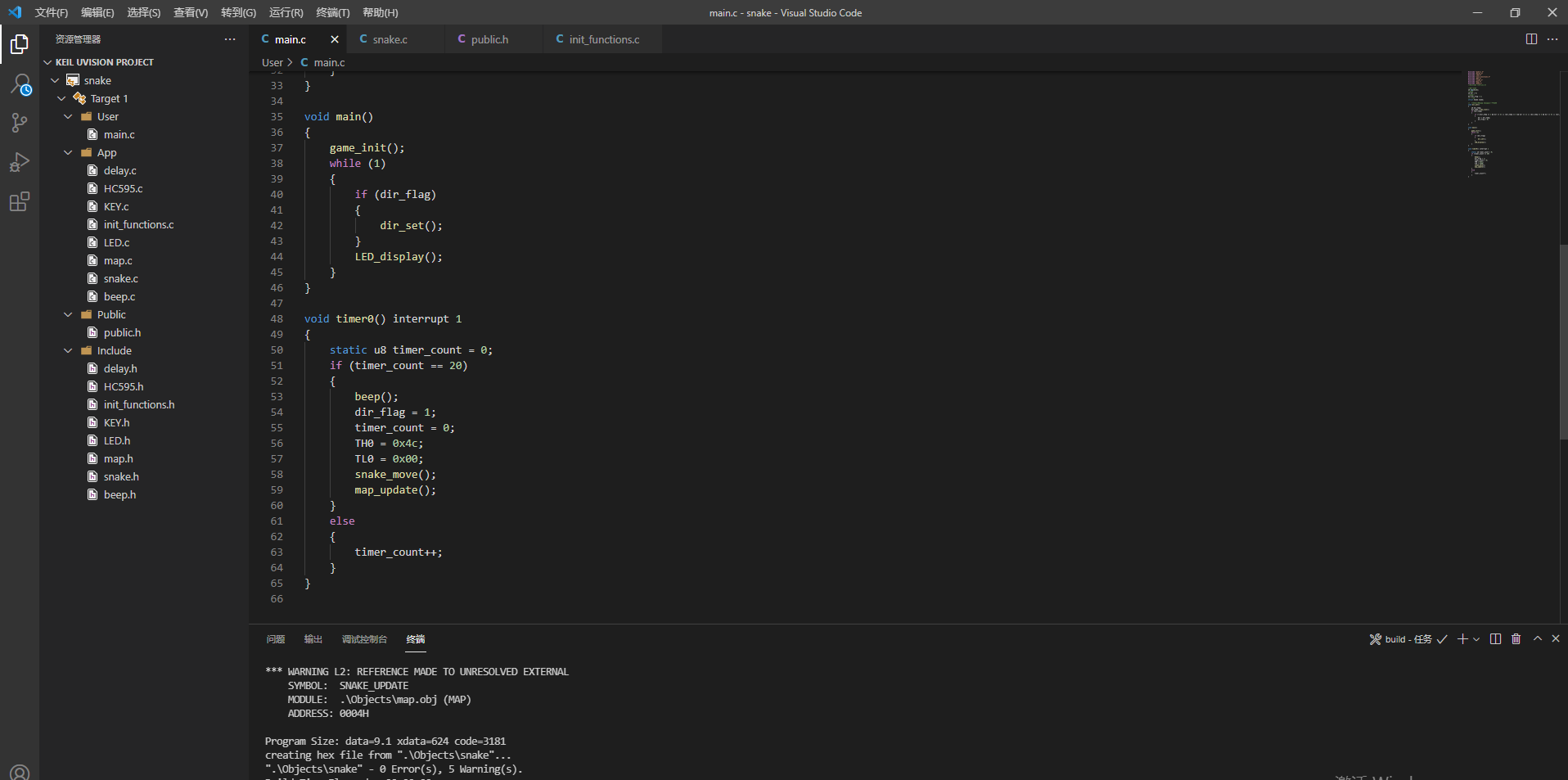Collapse the Target 1 node
1568x780 pixels.
point(61,98)
